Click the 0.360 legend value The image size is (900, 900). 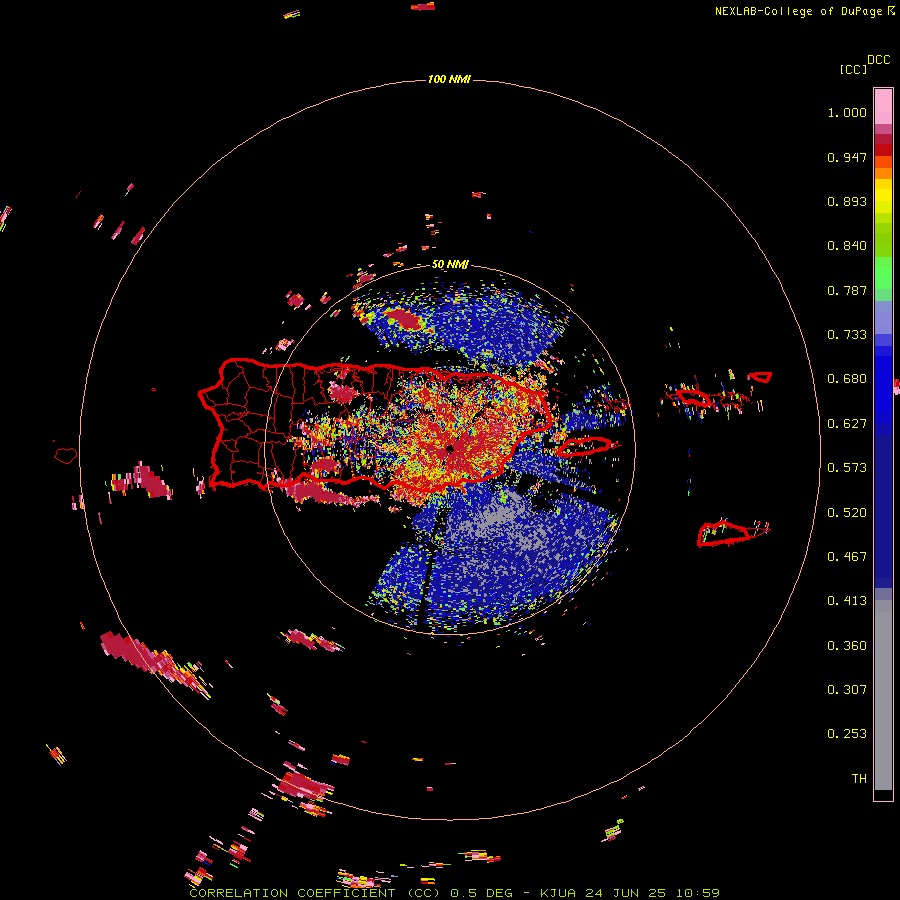coord(847,646)
